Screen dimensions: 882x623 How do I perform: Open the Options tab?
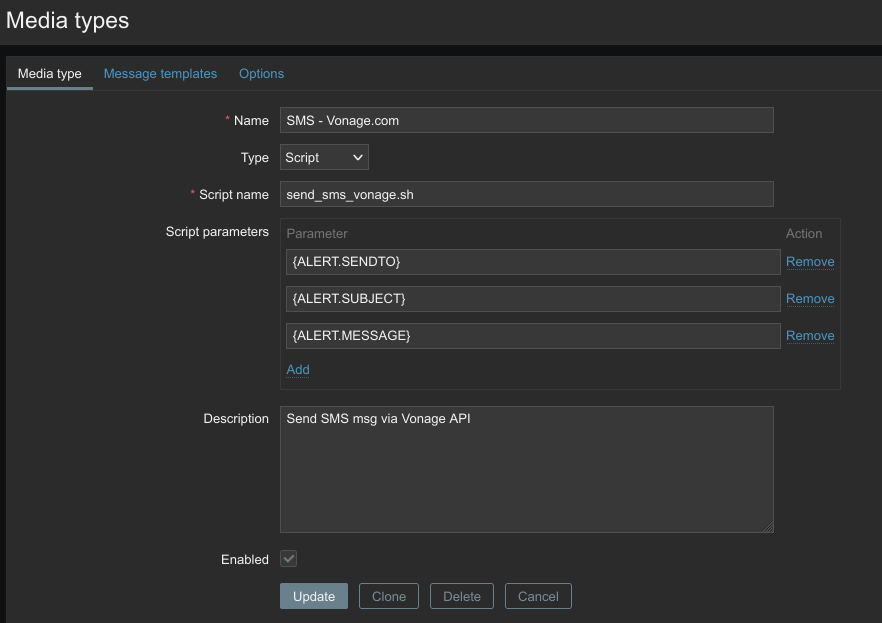pyautogui.click(x=261, y=74)
